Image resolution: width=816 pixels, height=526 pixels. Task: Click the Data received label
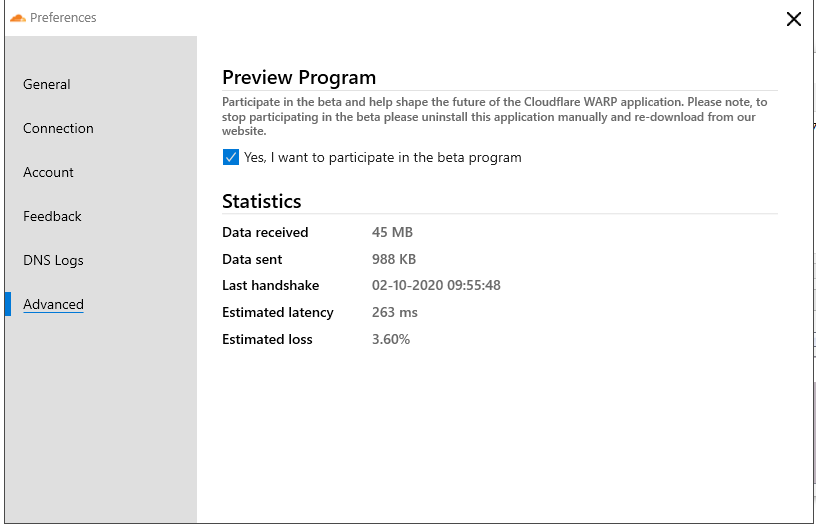pos(265,232)
